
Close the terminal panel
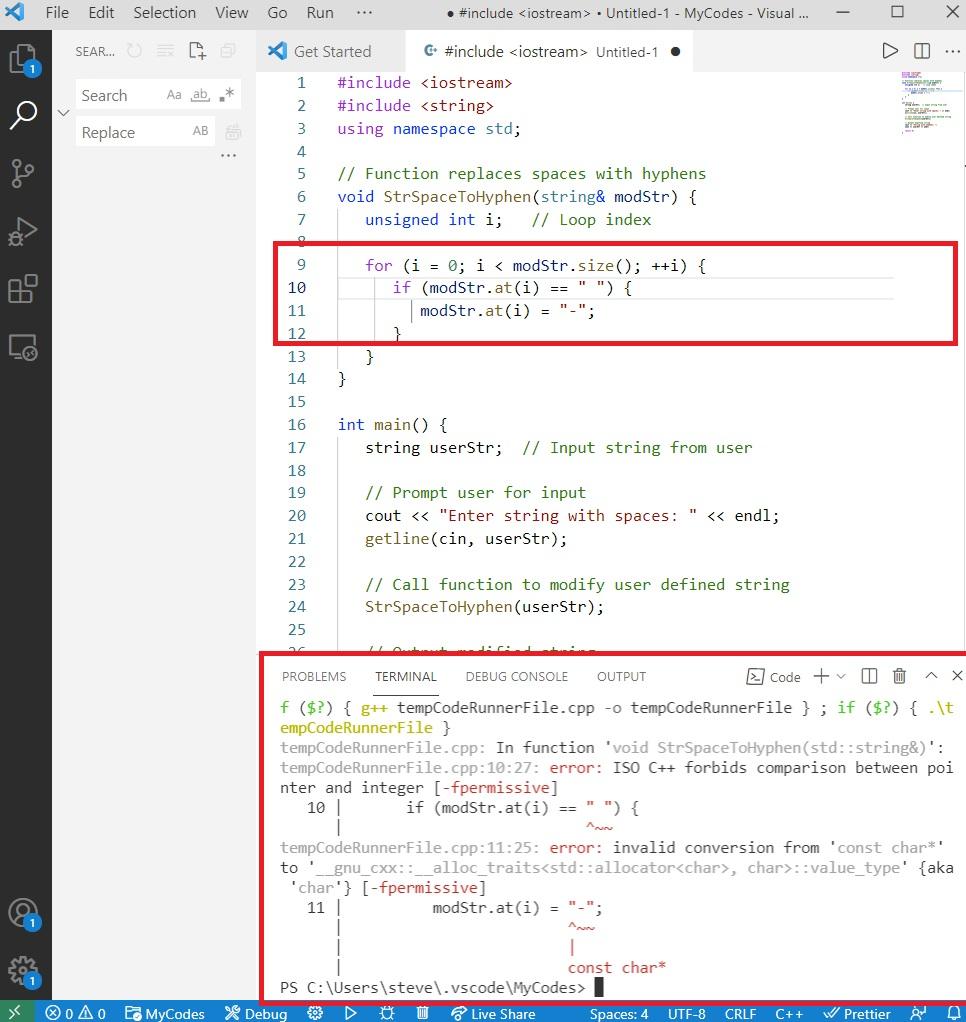click(x=957, y=676)
